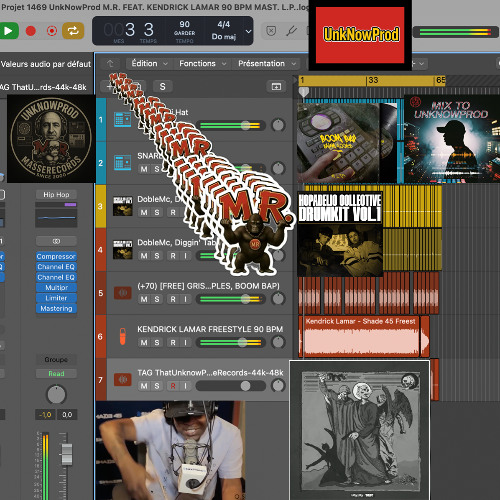Screen dimensions: 500x500
Task: Open the Channel EQ directly above Multipr
Action: tap(56, 277)
